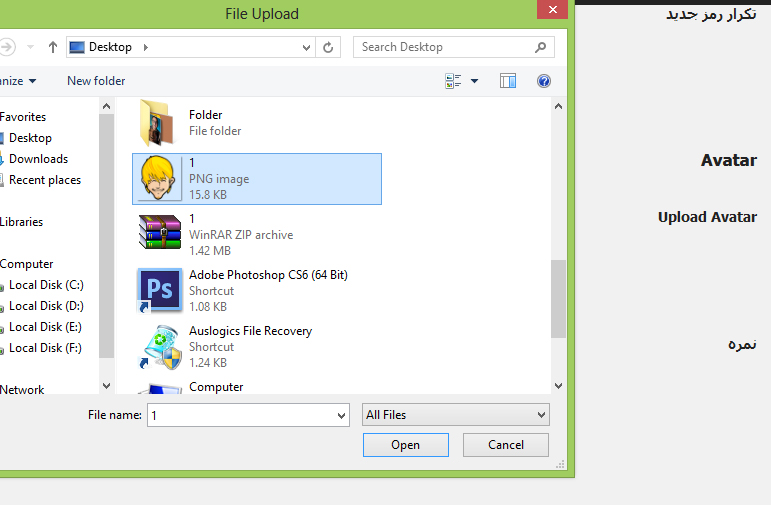Open Local Disk (C:)
This screenshot has height=505, width=771.
click(46, 285)
